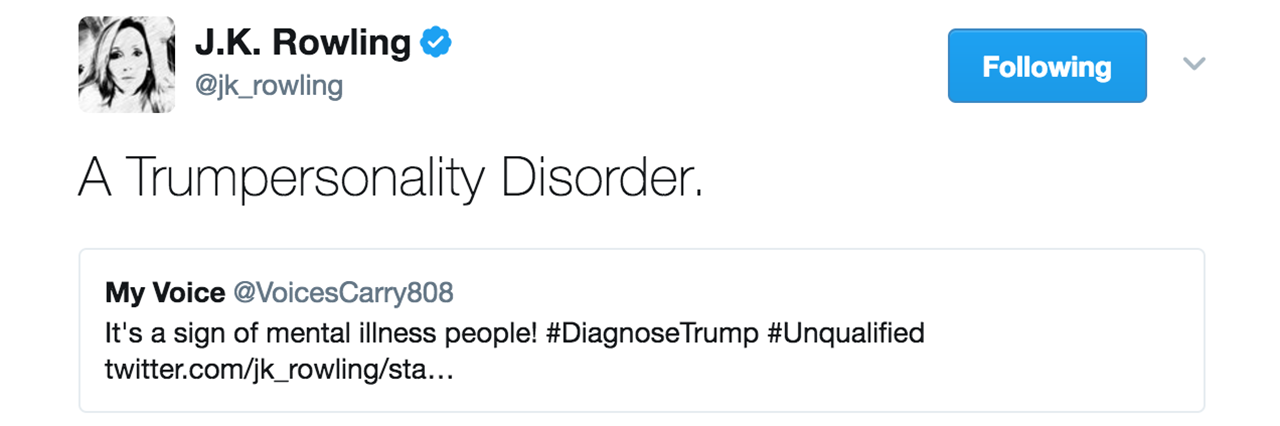Follow the twitter.com/jk_rowling/sta… link
Image resolution: width=1280 pixels, height=426 pixels.
(280, 370)
